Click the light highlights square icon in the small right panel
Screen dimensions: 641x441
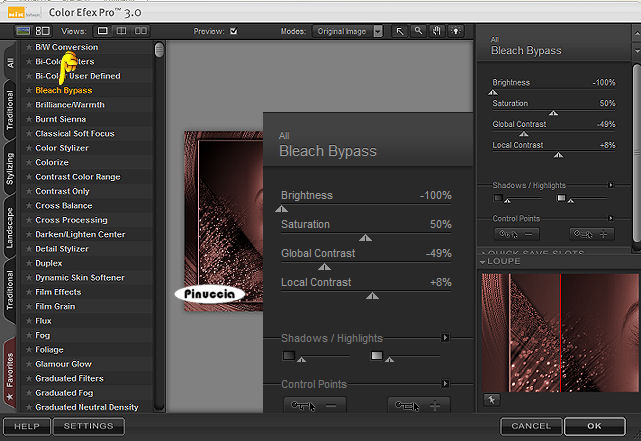click(x=561, y=198)
